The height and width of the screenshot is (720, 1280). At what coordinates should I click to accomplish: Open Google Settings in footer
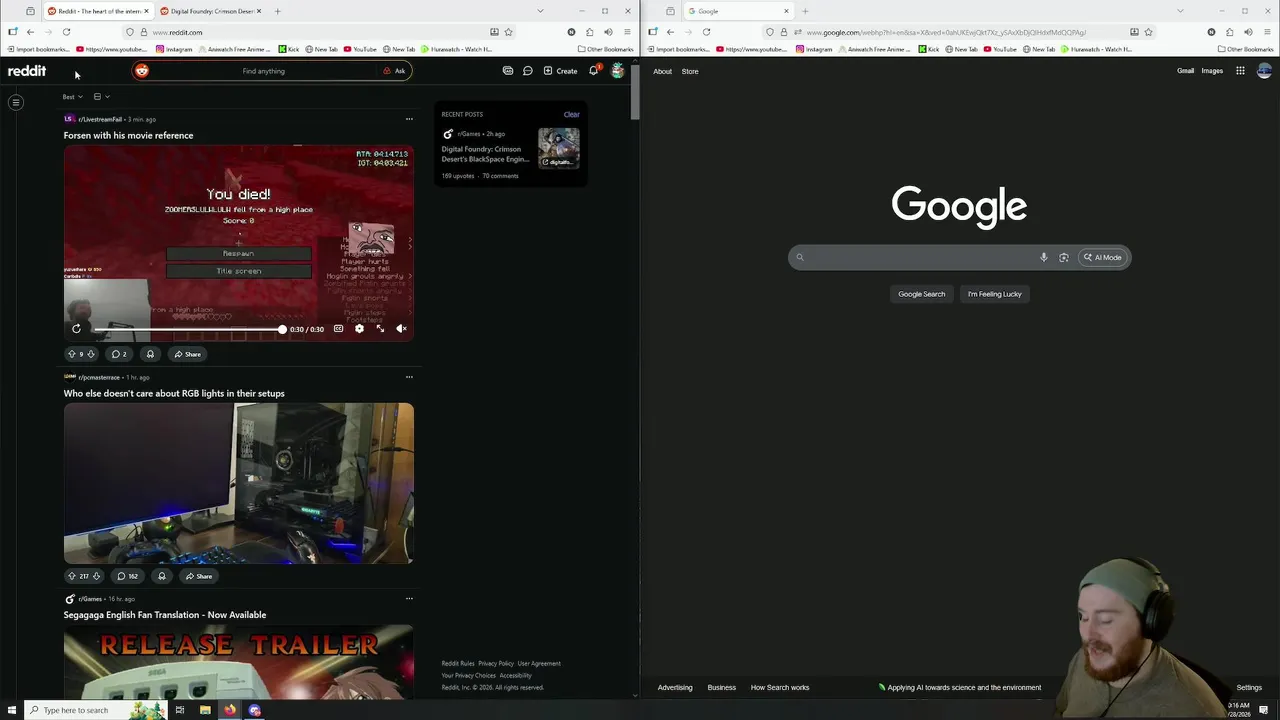click(x=1249, y=687)
